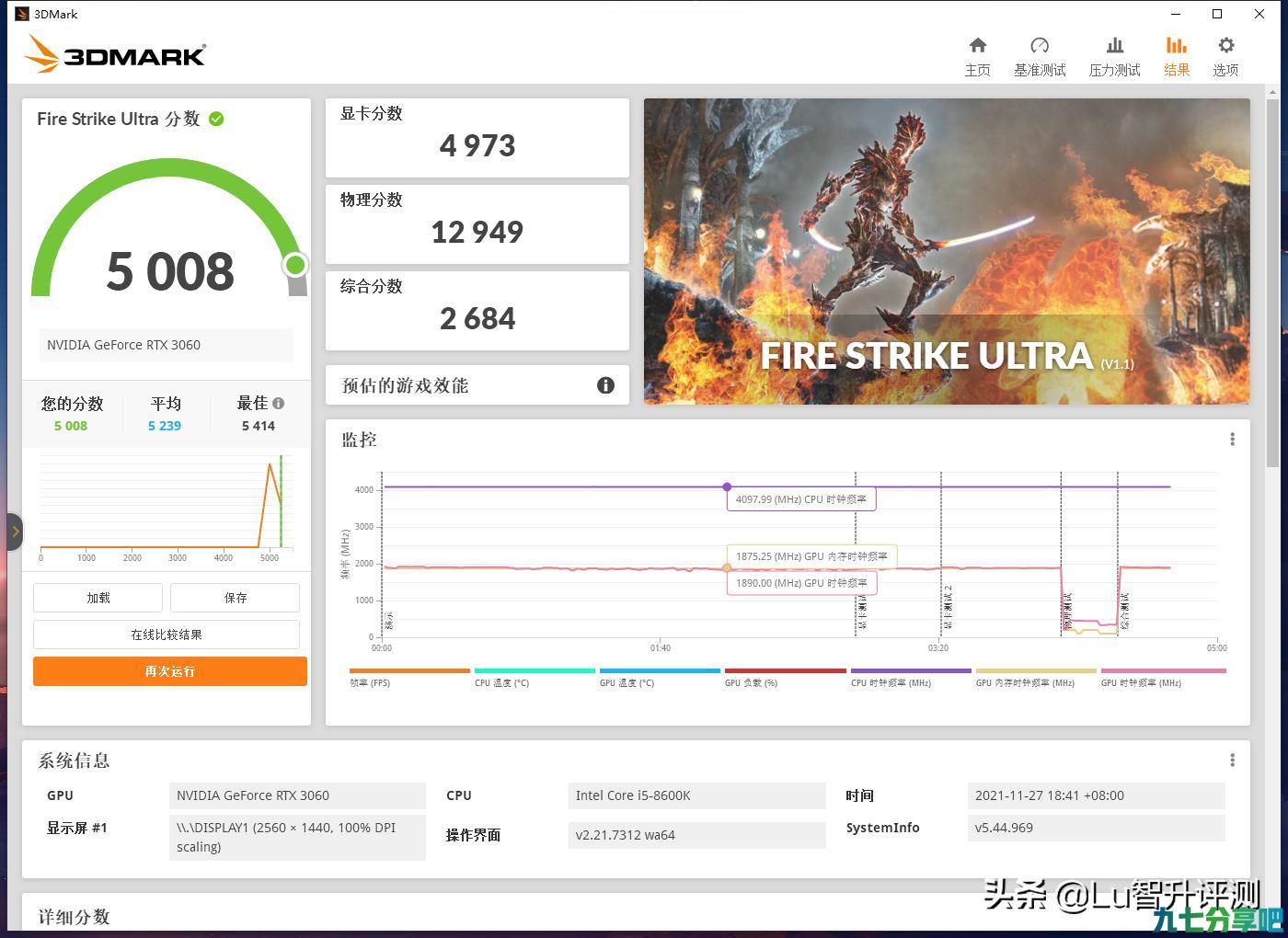Toggle the GPU 内存时钟频率 legend swatch

click(x=1036, y=671)
